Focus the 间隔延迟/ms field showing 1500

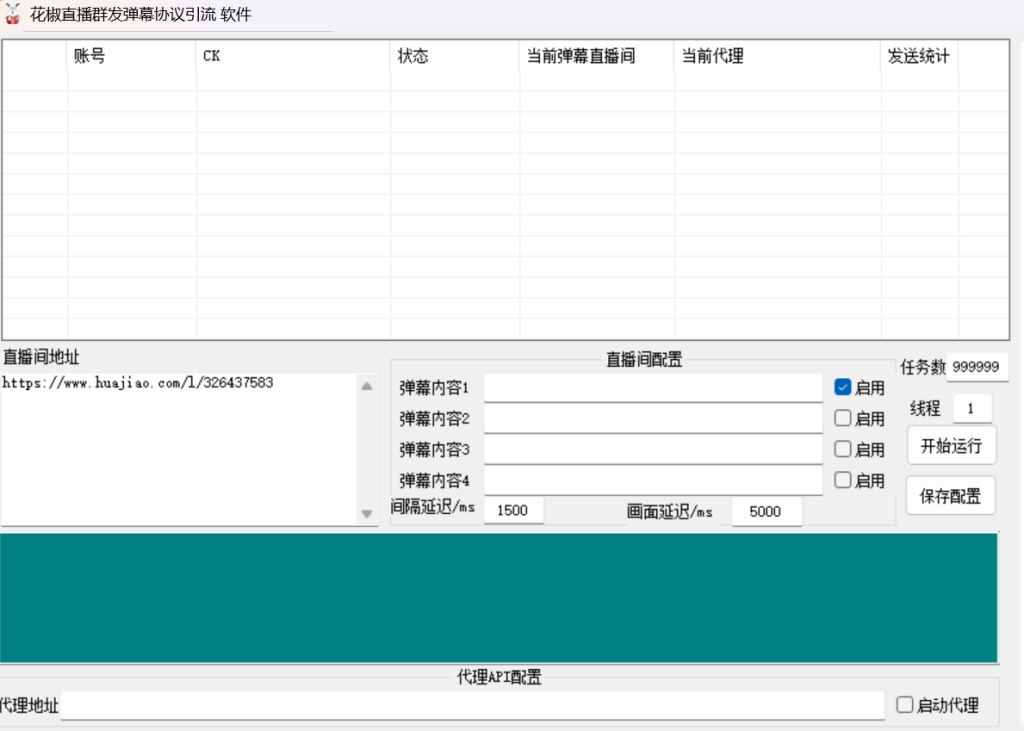[x=513, y=510]
